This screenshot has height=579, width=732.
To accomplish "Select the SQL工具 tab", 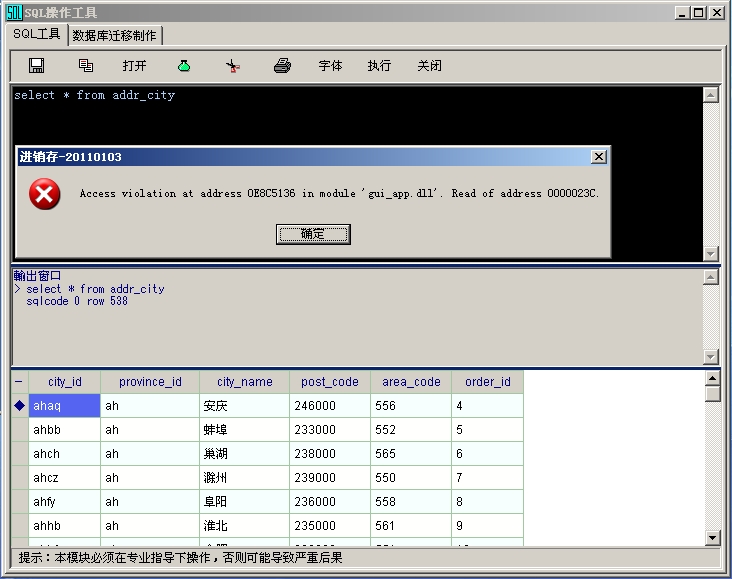I will [x=37, y=34].
